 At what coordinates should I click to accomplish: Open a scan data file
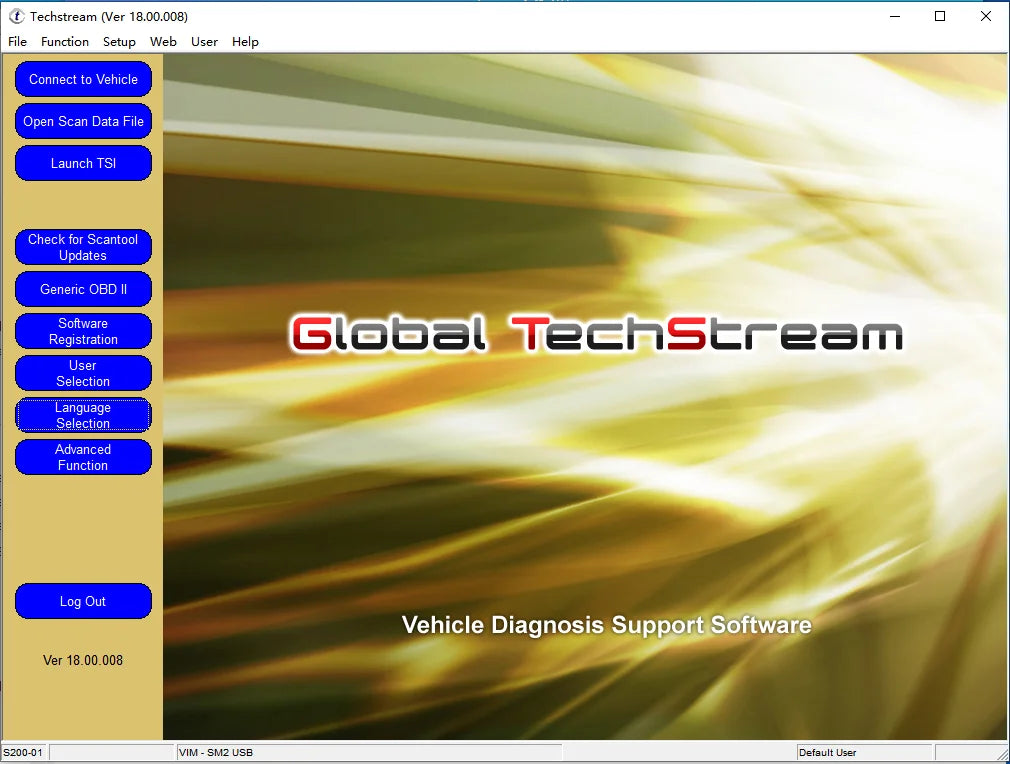[83, 121]
